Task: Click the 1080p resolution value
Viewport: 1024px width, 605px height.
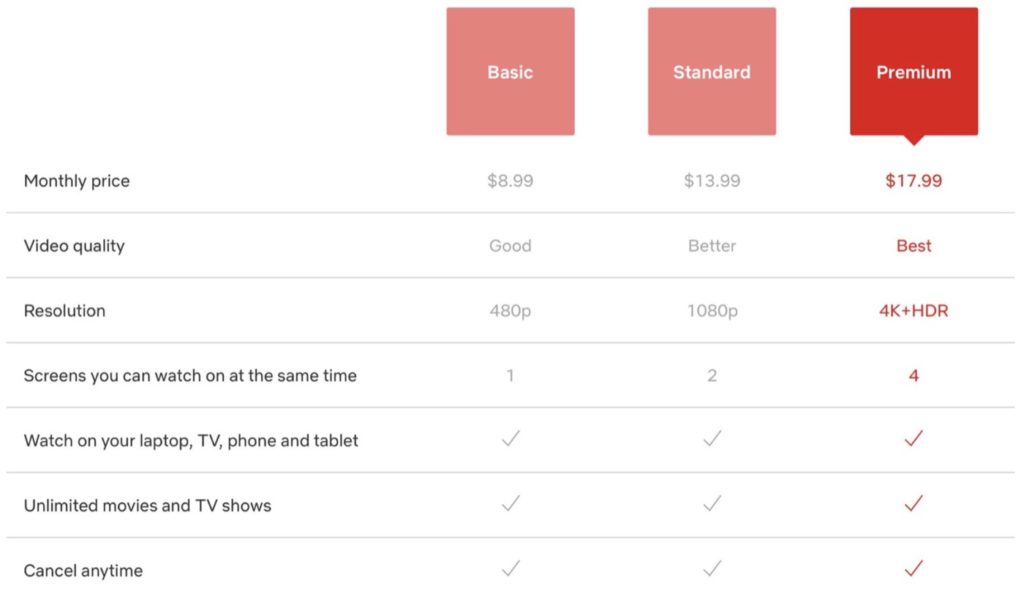Action: (712, 311)
